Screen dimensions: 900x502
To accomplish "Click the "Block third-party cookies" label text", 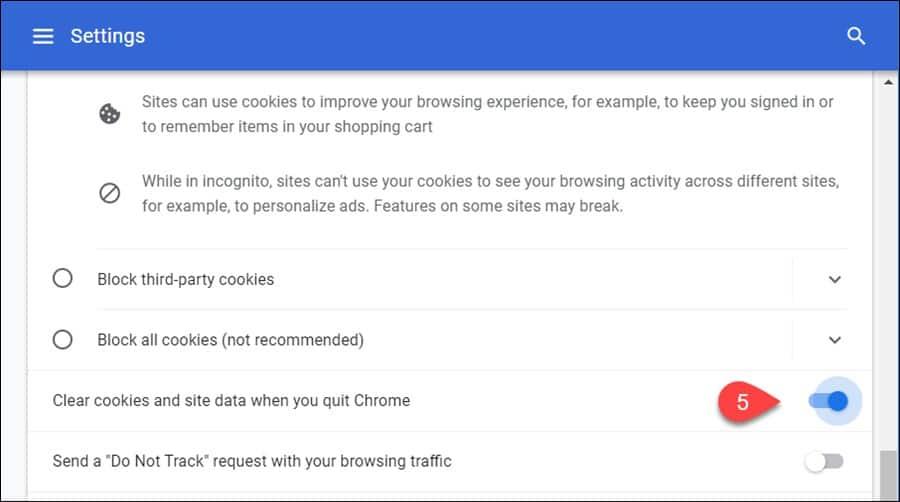I will tap(185, 279).
